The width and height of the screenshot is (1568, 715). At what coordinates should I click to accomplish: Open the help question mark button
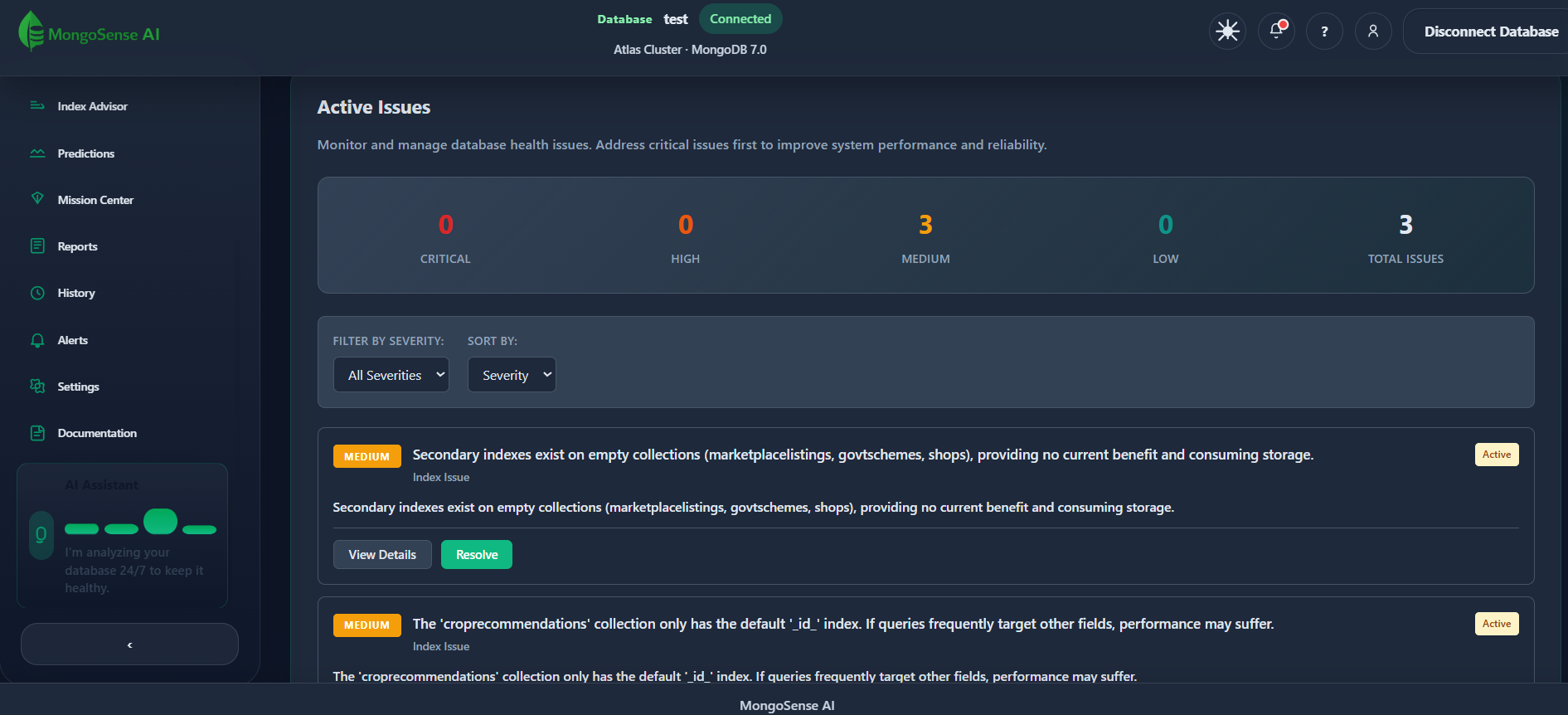point(1324,32)
